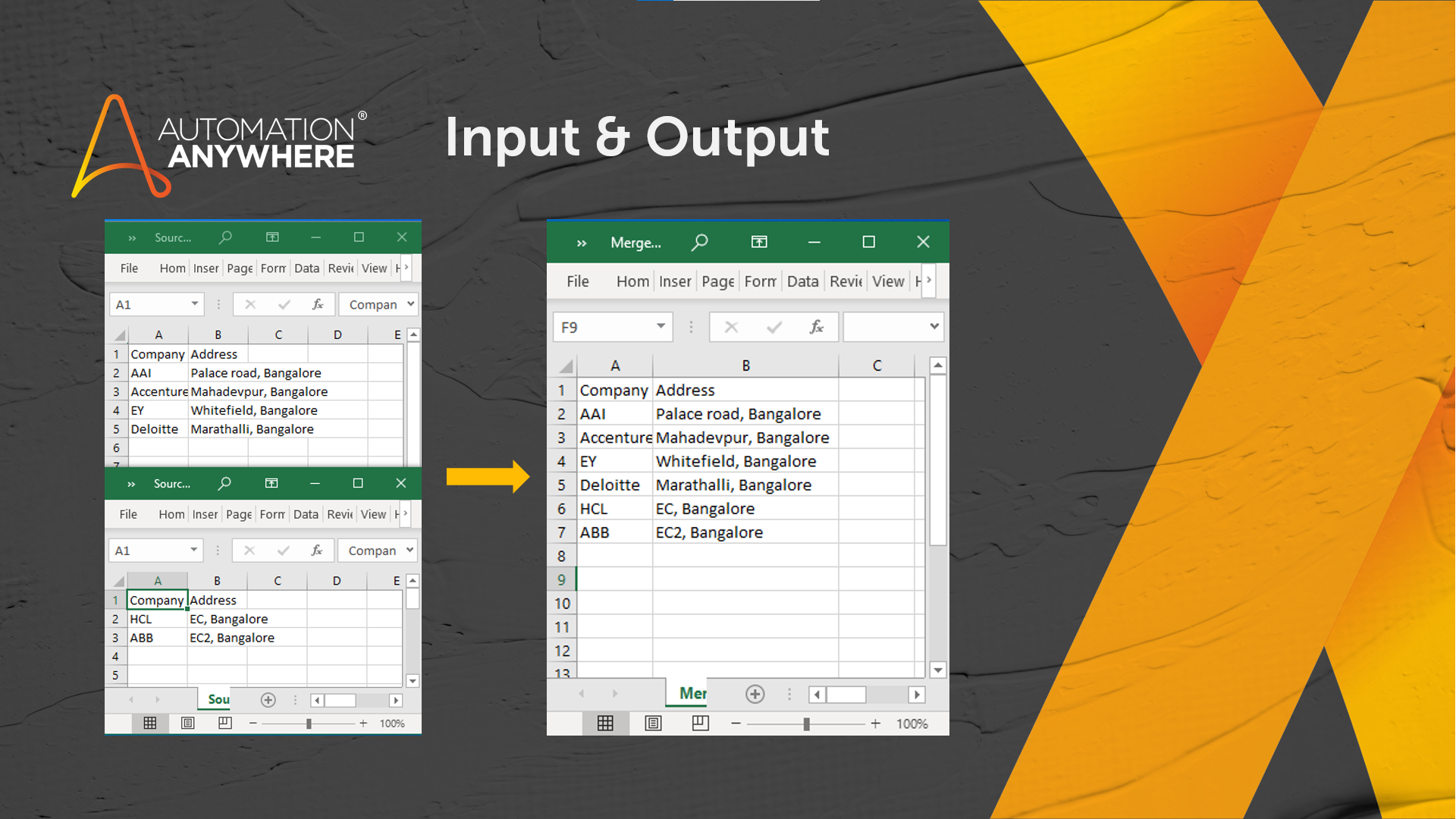Select the Mer sheet tab

pos(692,693)
